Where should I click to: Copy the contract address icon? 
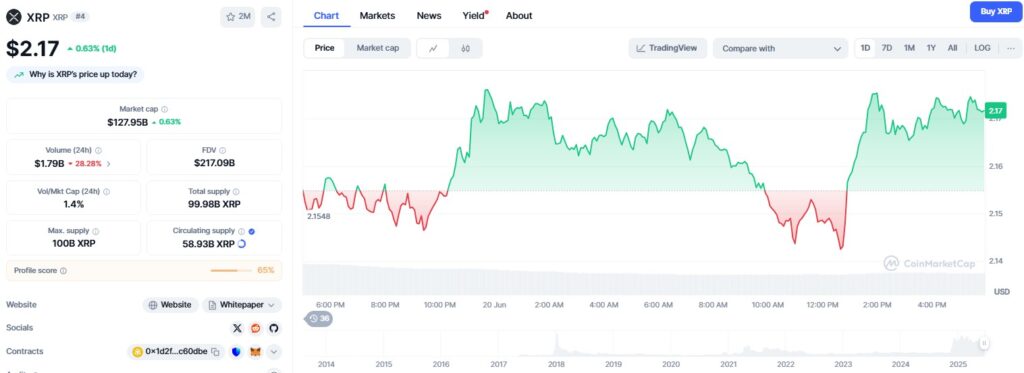tap(215, 352)
